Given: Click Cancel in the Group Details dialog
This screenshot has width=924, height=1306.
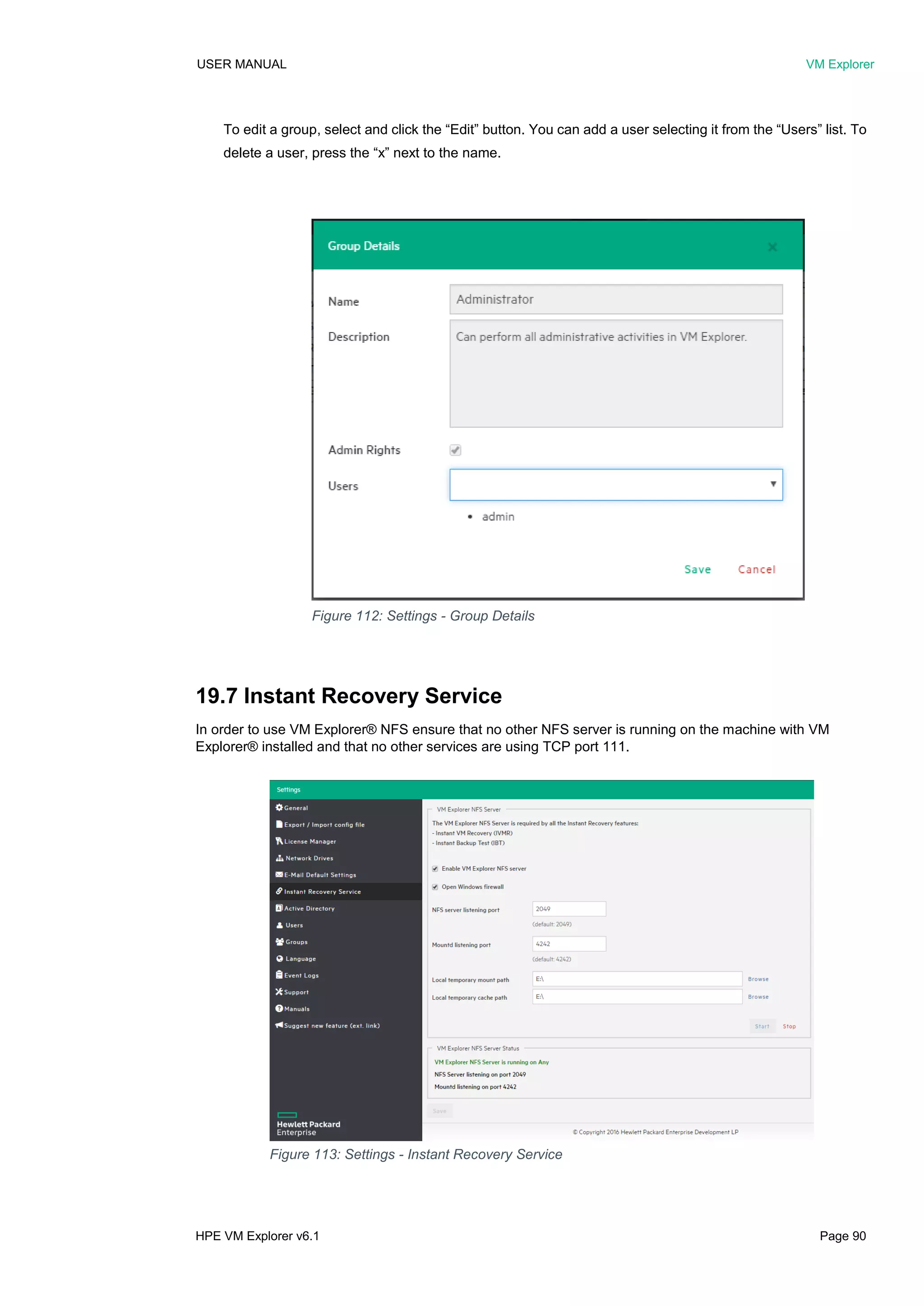Looking at the screenshot, I should click(757, 569).
